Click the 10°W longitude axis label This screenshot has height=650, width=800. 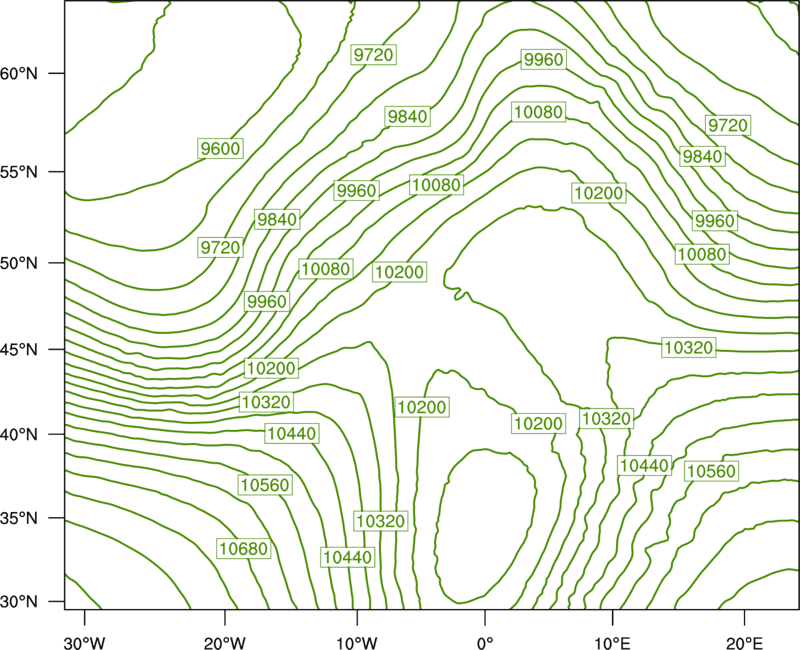pos(357,643)
